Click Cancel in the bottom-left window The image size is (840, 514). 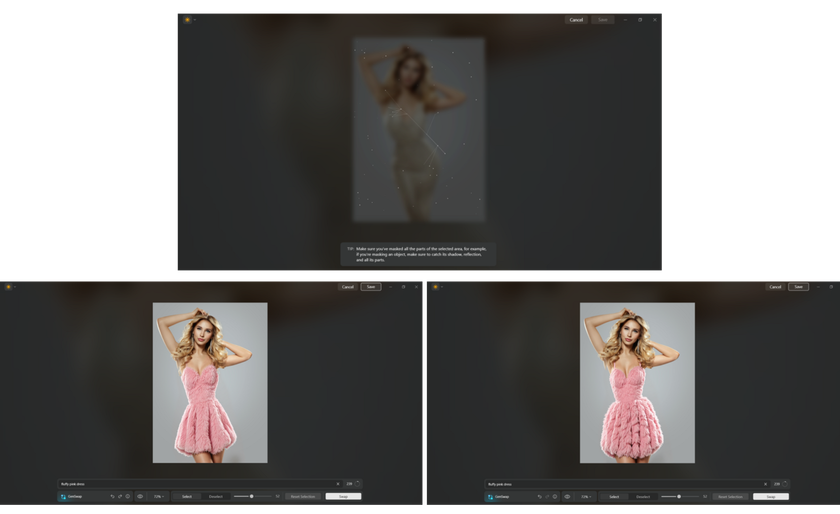[x=348, y=287]
